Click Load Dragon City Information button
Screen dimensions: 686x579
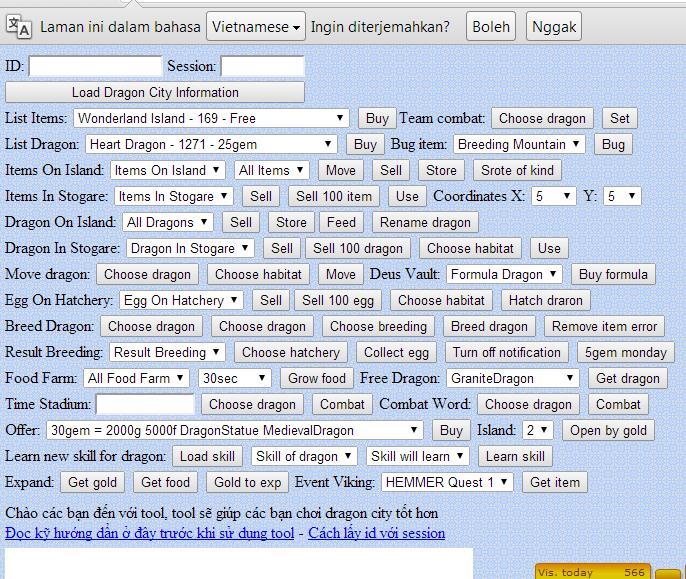(x=155, y=92)
